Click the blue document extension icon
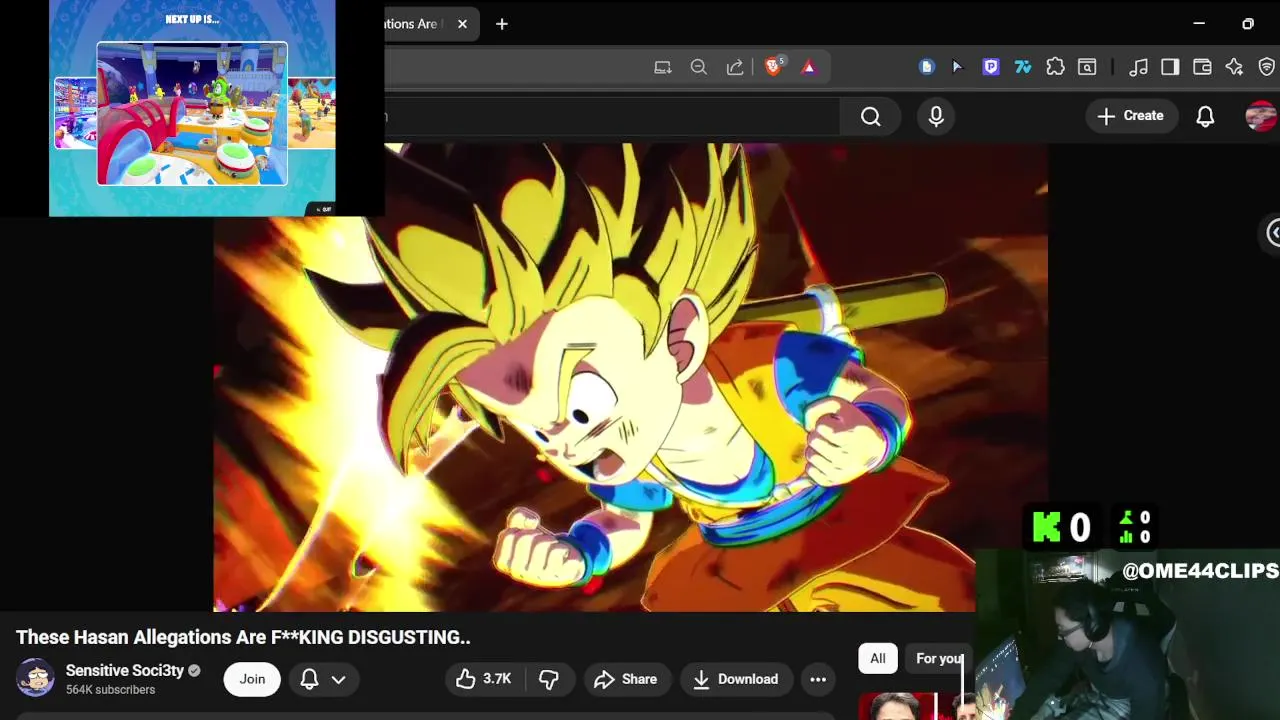 (x=926, y=67)
